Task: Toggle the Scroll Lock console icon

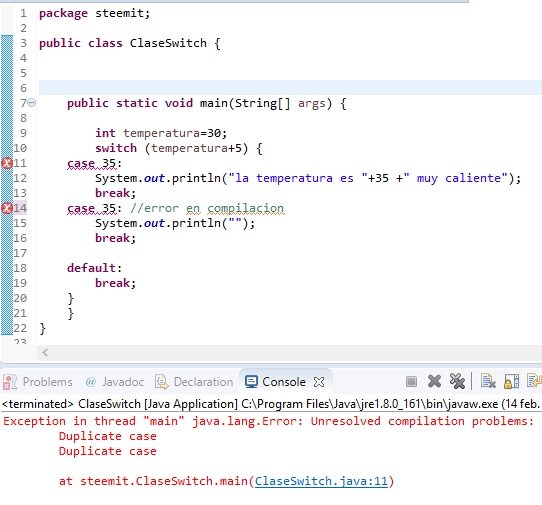Action: (511, 381)
